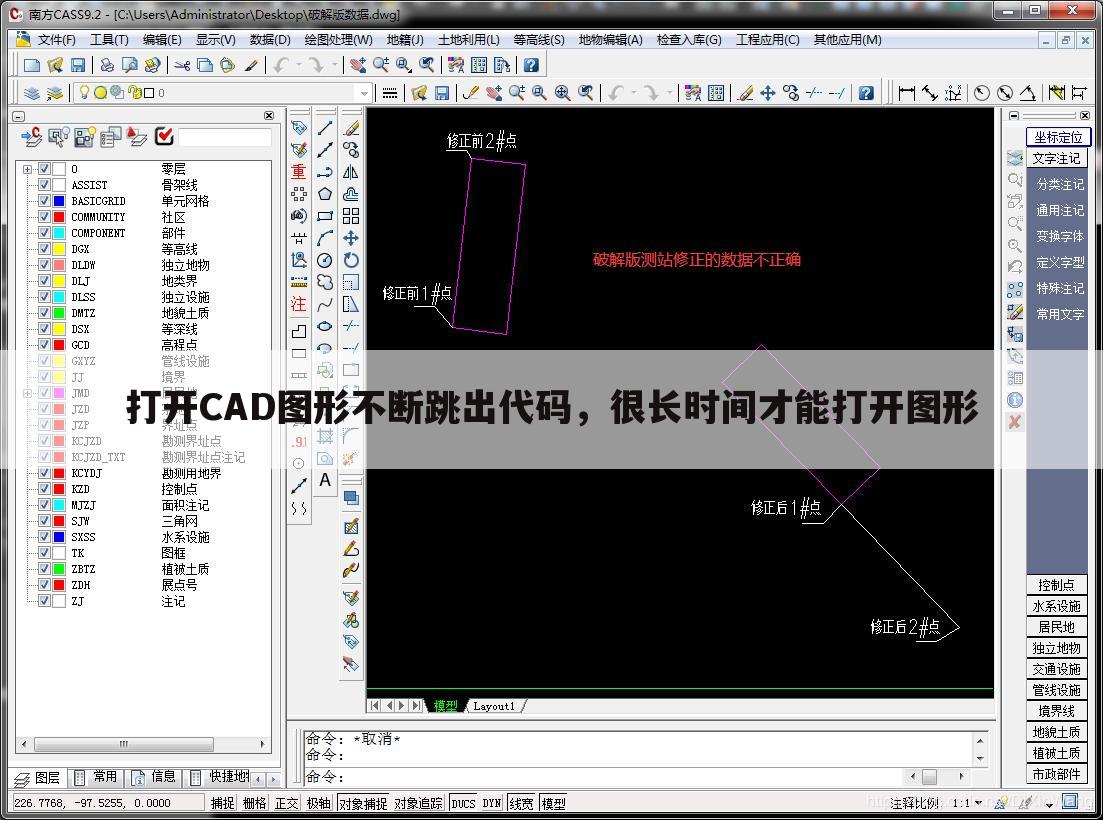The width and height of the screenshot is (1103, 820).
Task: Collapse the right side panel minus button
Action: 1014,115
